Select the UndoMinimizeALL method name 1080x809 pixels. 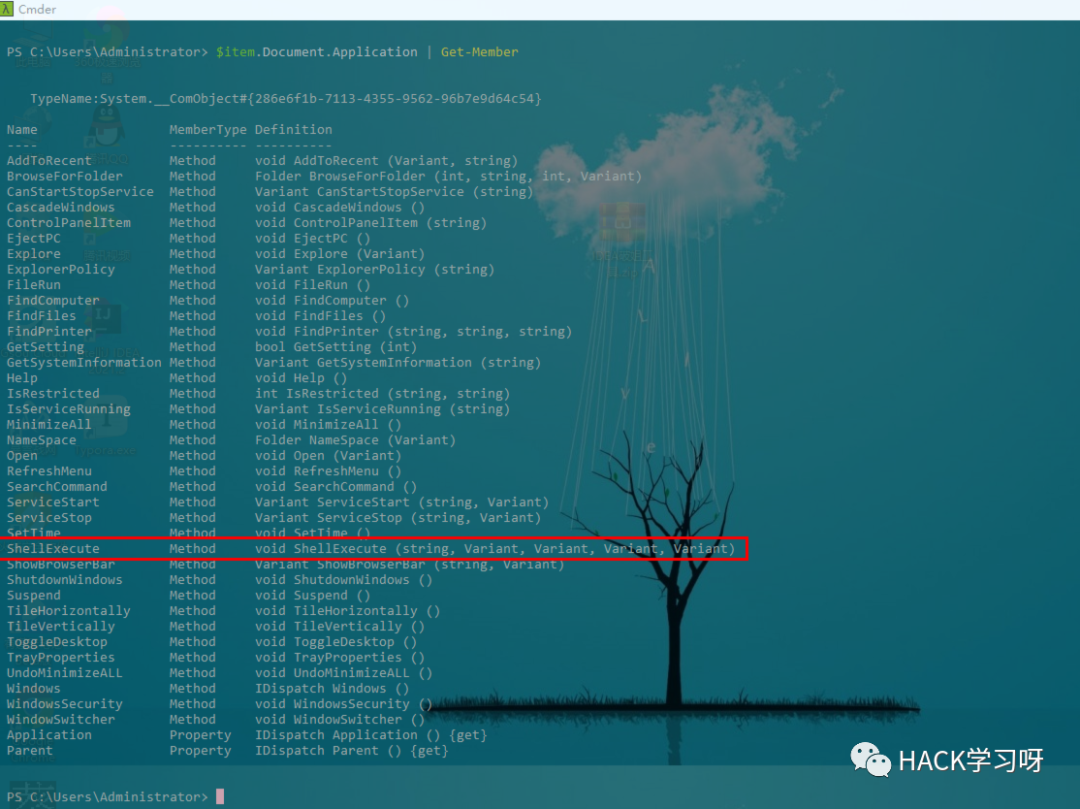point(65,673)
